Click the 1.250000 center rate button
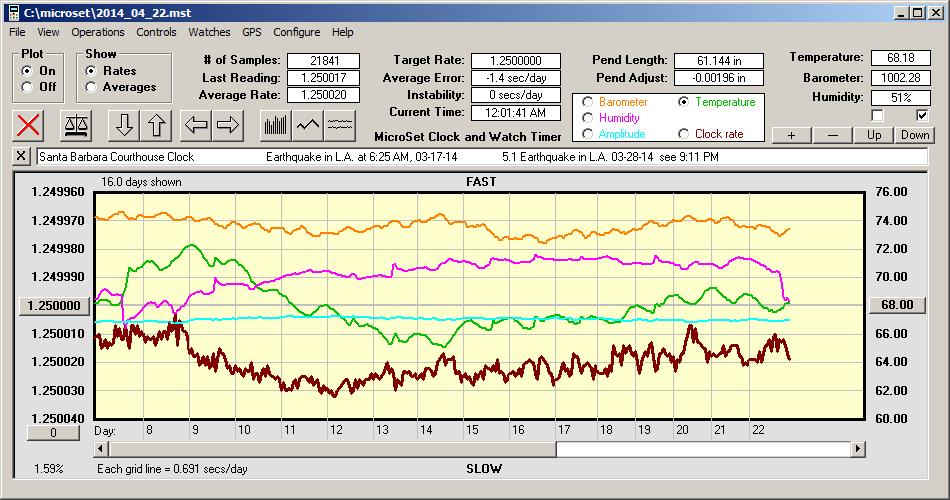 (x=55, y=305)
